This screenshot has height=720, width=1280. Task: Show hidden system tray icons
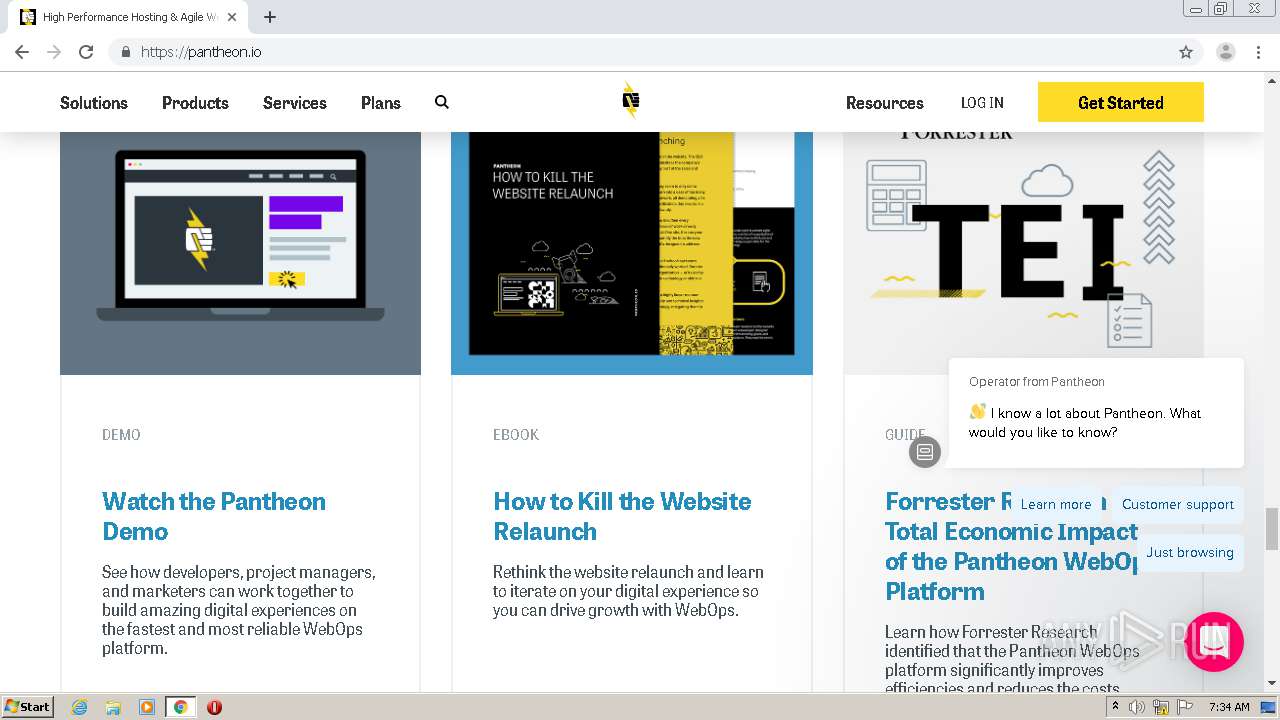pos(1115,707)
